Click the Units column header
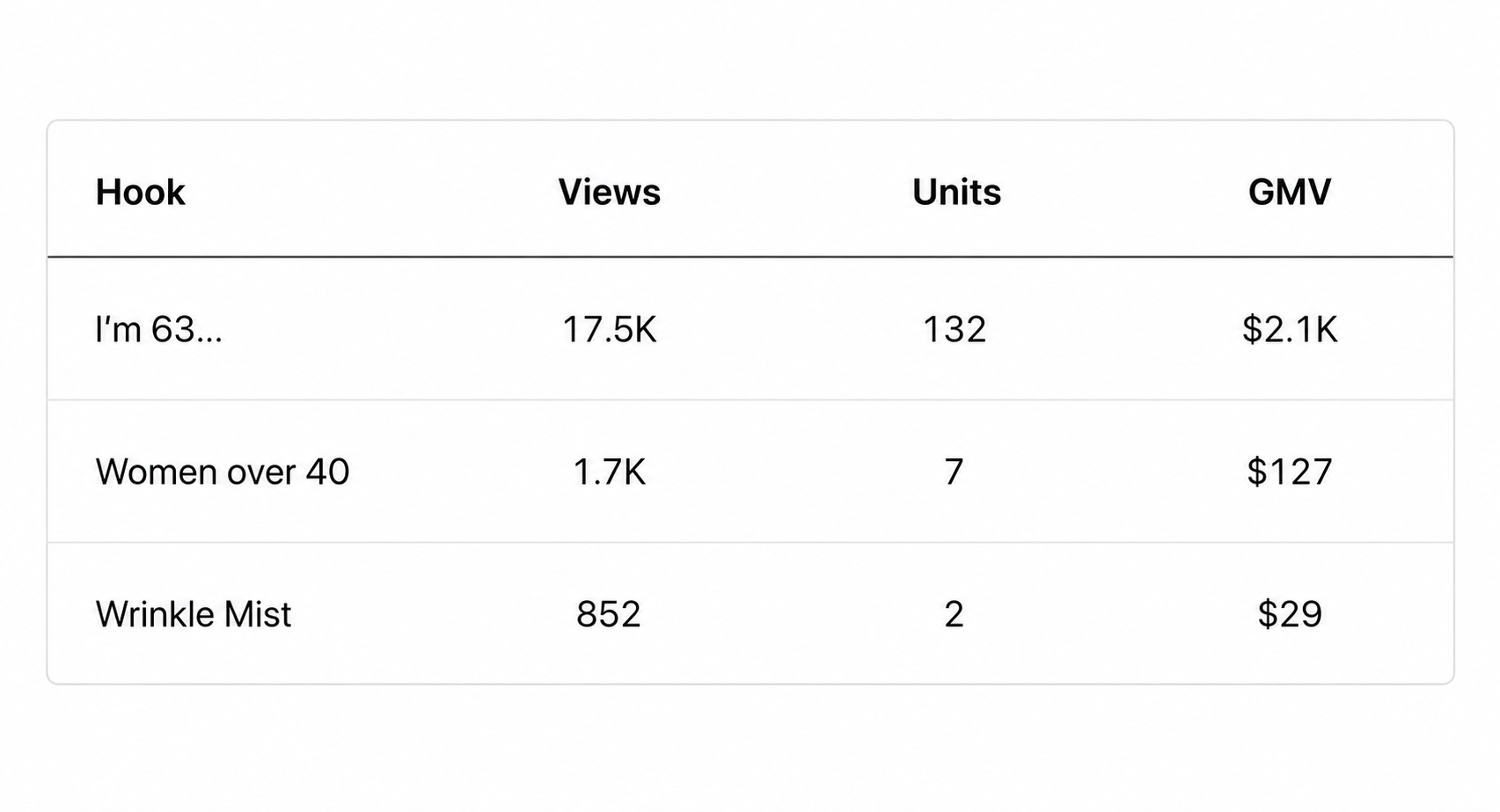 pyautogui.click(x=955, y=192)
